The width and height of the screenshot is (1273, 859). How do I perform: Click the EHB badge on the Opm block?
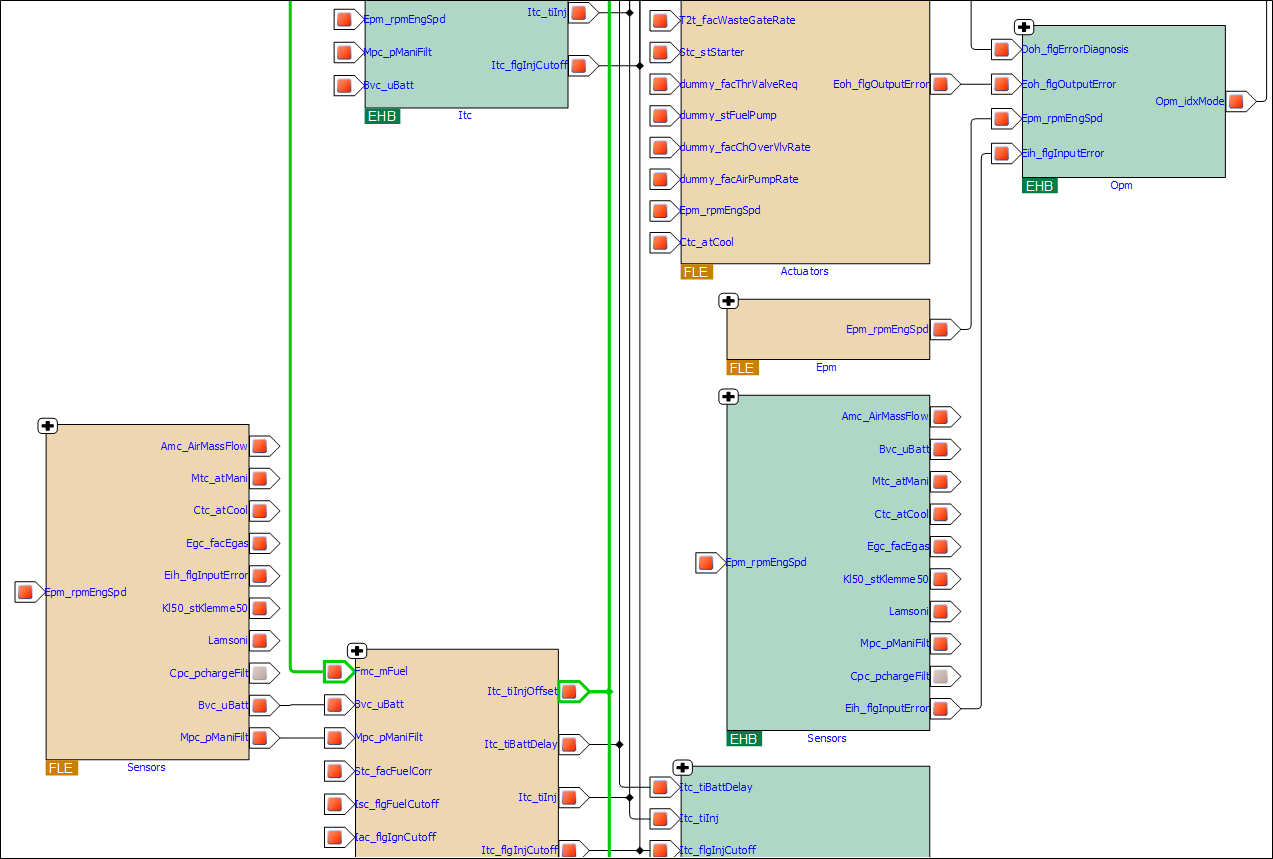coord(1039,185)
